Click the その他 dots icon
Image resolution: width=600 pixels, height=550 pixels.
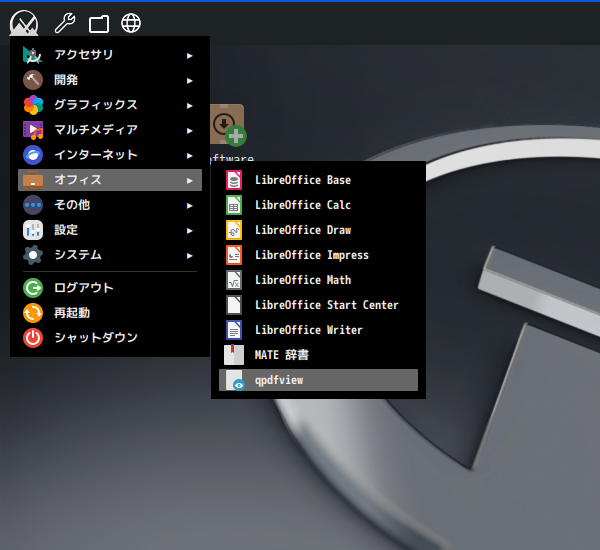33,205
